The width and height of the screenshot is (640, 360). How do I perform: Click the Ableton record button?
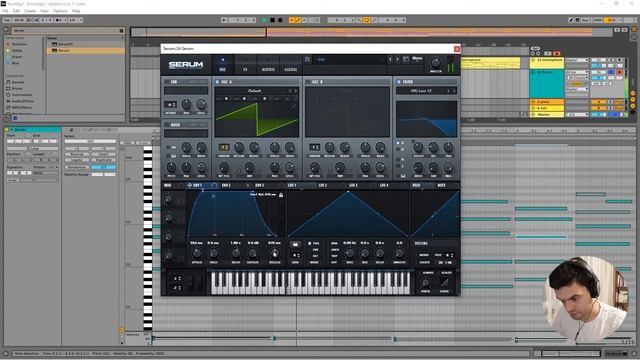coord(280,20)
